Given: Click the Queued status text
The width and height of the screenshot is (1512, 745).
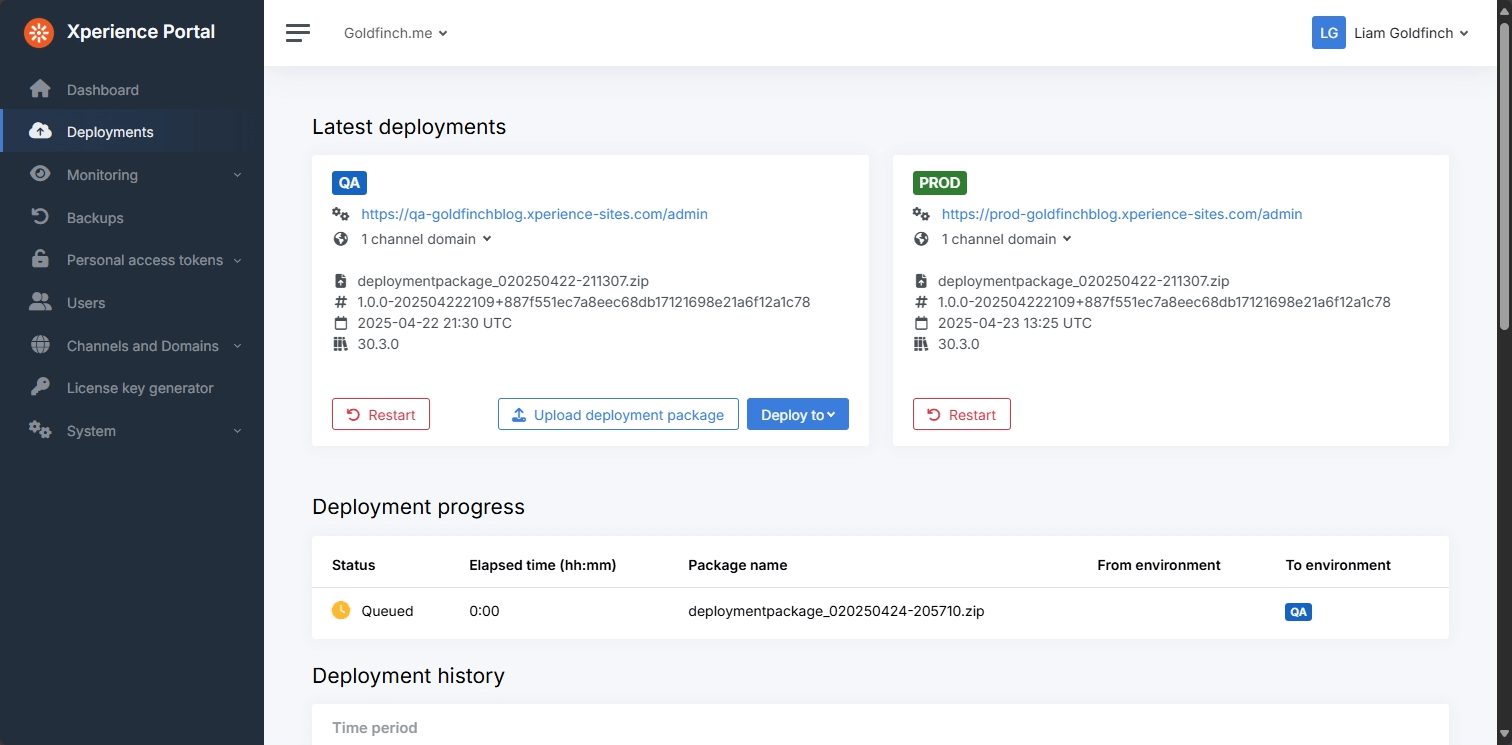Looking at the screenshot, I should (387, 611).
